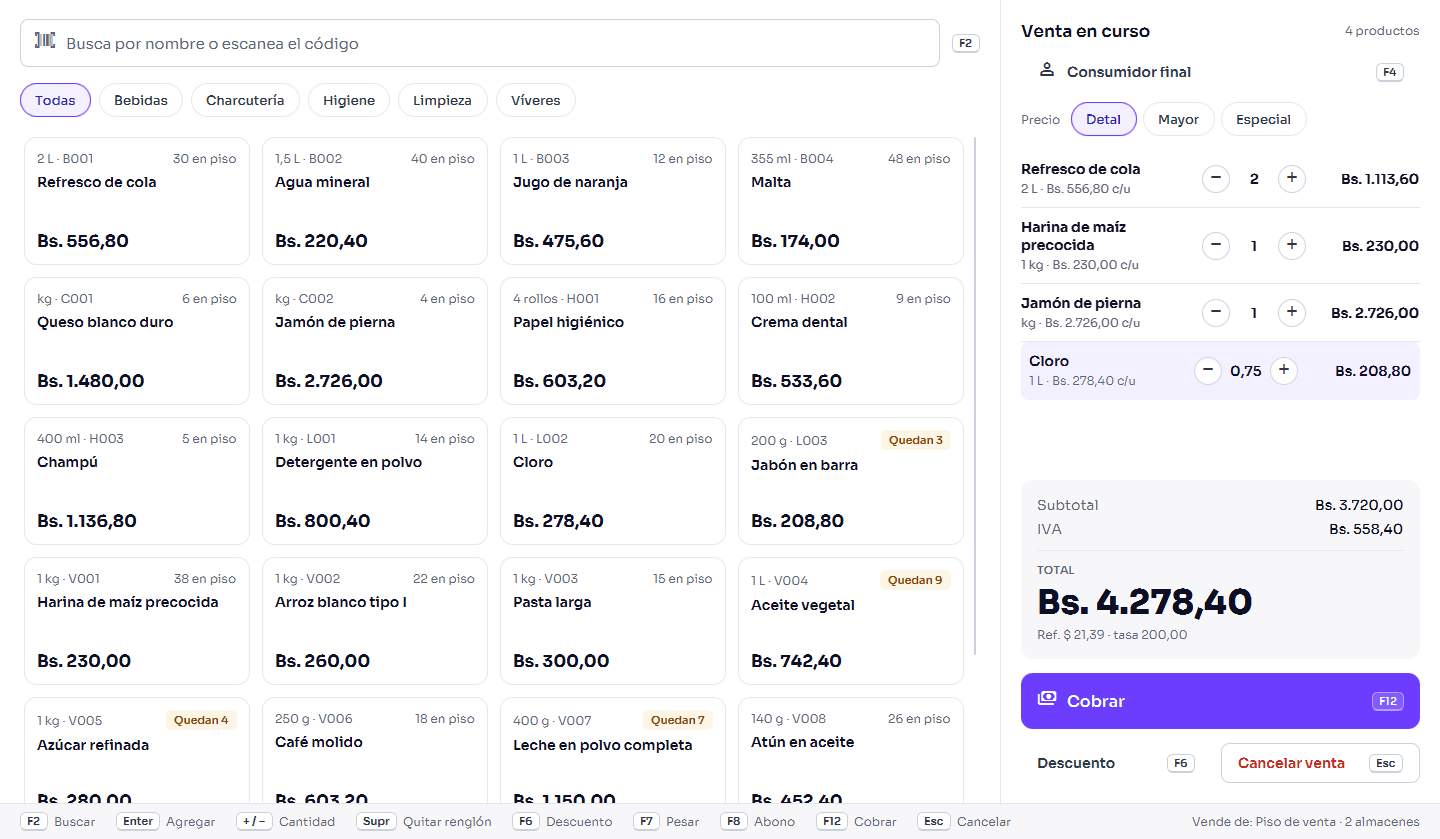The image size is (1440, 839).
Task: Filter products by Bebidas
Action: (x=141, y=100)
